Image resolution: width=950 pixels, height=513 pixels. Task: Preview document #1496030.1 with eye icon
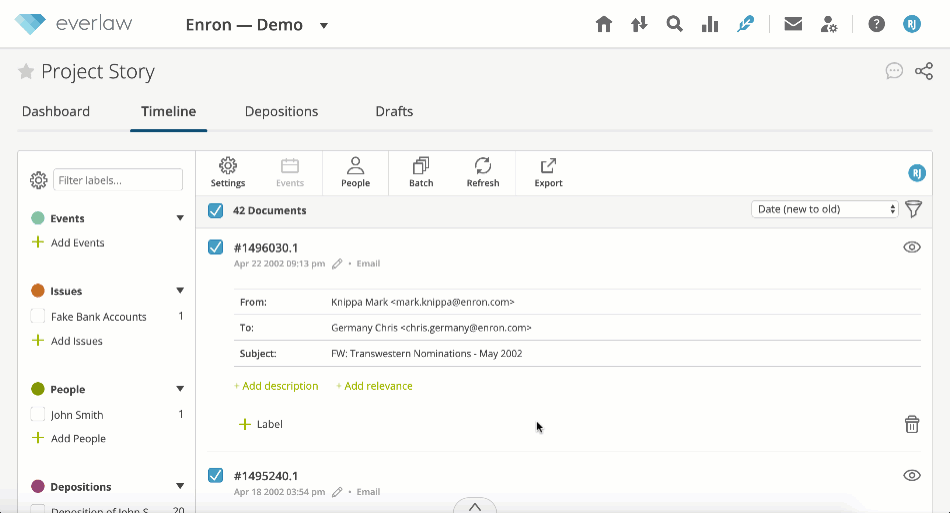coord(912,247)
